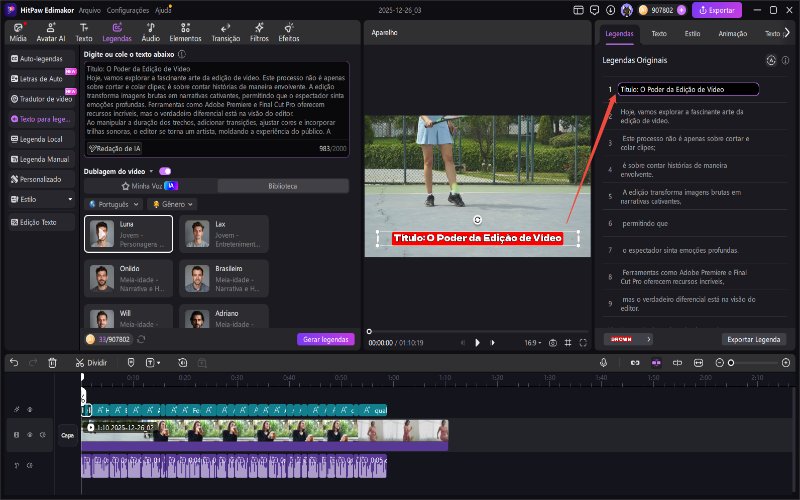
Task: Play the video preview
Action: 477,343
